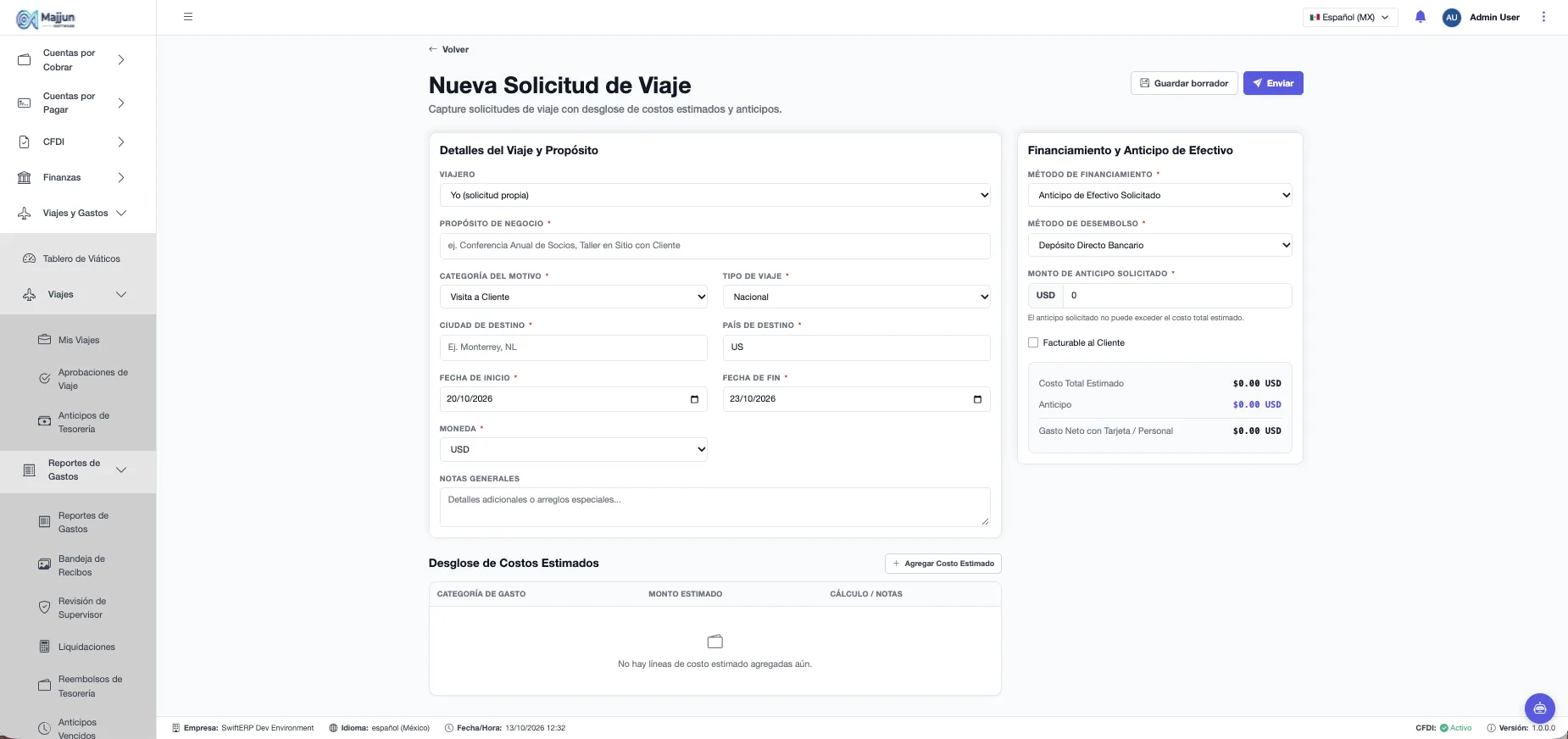Click the Guardar borrador button
This screenshot has width=1568, height=739.
click(x=1184, y=83)
